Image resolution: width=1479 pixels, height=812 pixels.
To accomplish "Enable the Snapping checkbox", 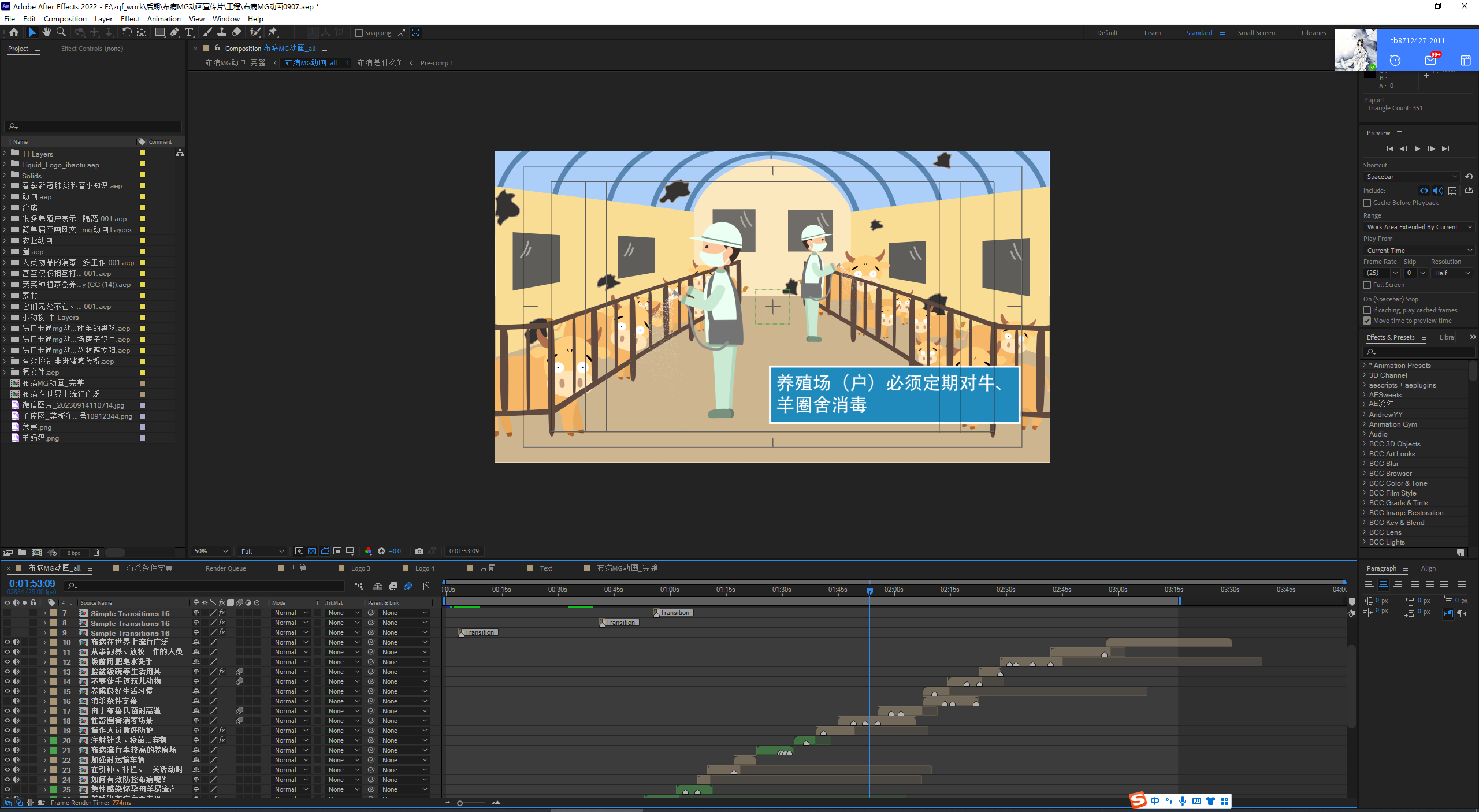I will click(x=358, y=33).
